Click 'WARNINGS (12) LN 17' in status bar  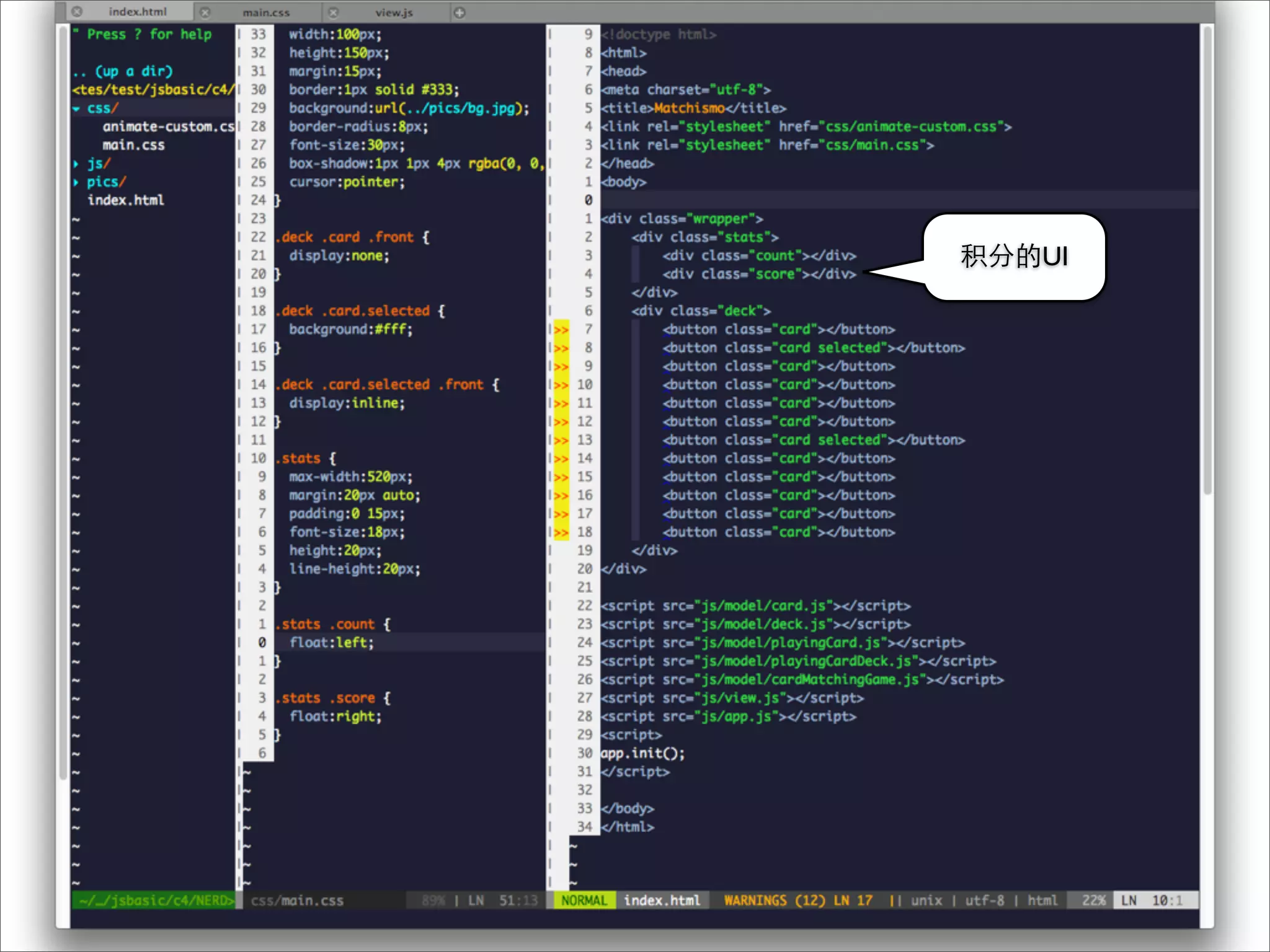coord(798,901)
